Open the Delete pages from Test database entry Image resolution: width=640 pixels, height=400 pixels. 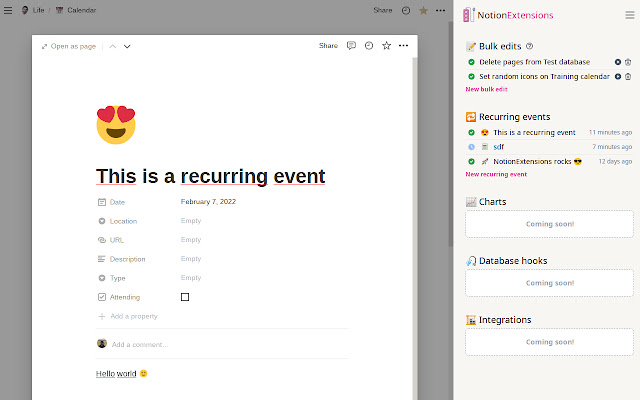click(534, 62)
